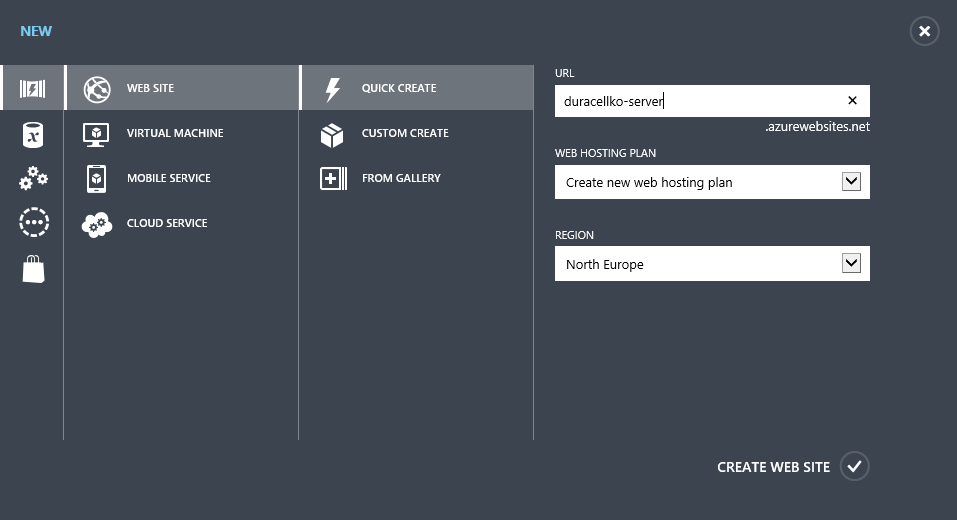This screenshot has width=957, height=520.
Task: Click the CREATE WEB SITE button label
Action: (773, 468)
